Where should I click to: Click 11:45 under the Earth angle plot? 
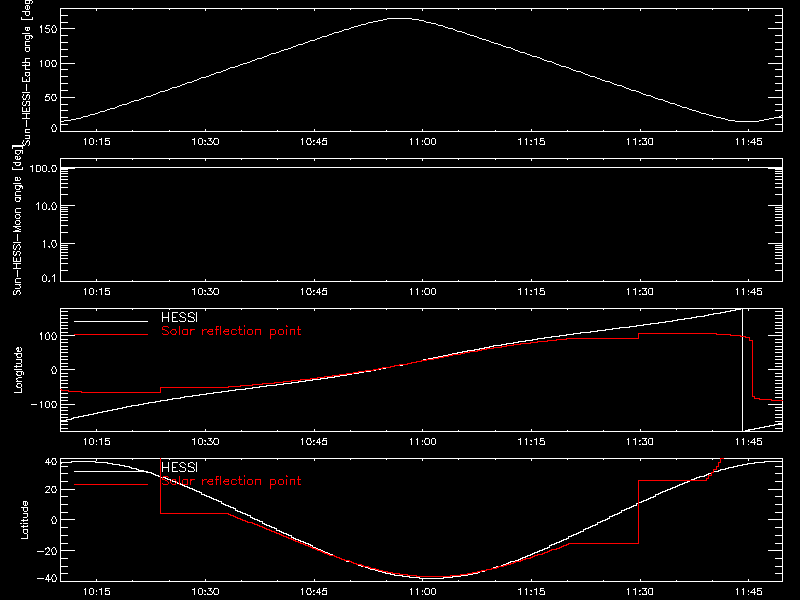click(748, 142)
